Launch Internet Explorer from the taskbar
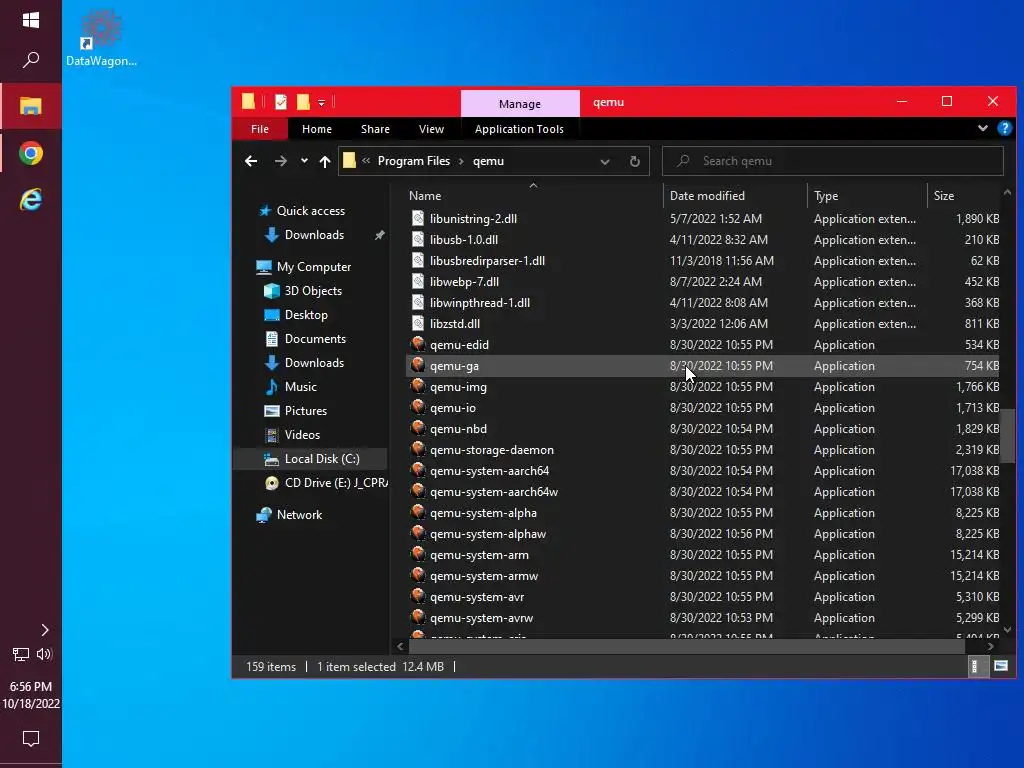The image size is (1024, 768). pos(31,199)
